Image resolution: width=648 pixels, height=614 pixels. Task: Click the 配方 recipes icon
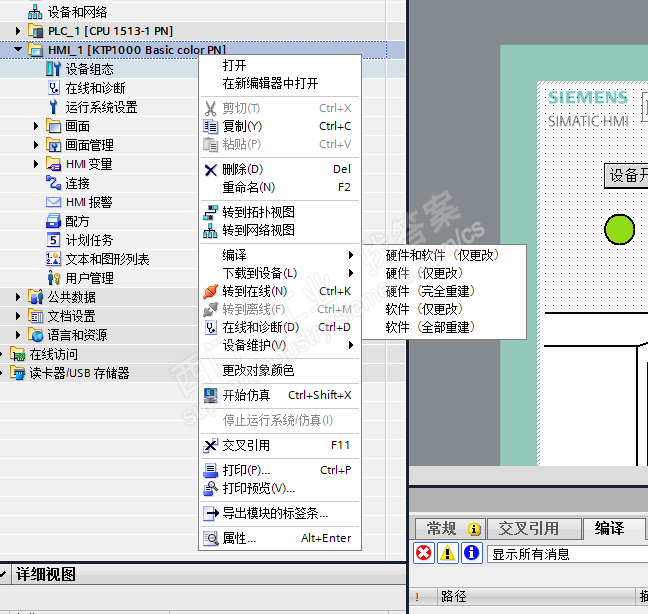[x=53, y=221]
